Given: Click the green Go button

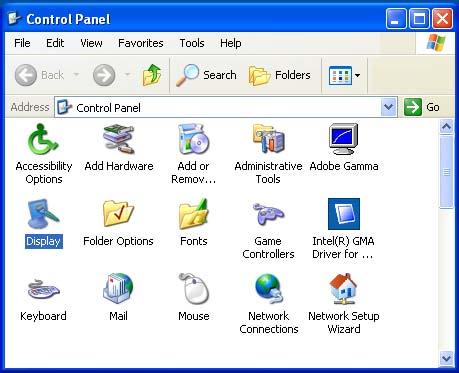Looking at the screenshot, I should coord(422,107).
